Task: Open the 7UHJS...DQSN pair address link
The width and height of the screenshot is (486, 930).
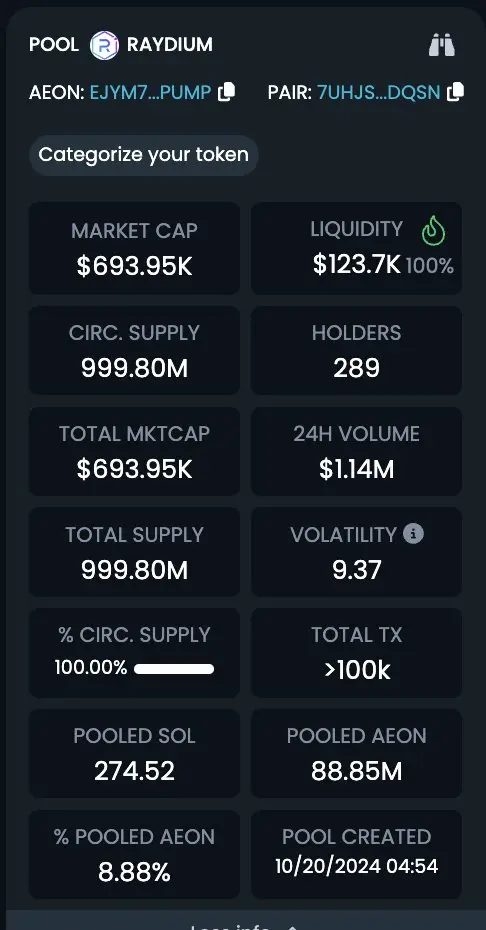Action: 379,93
